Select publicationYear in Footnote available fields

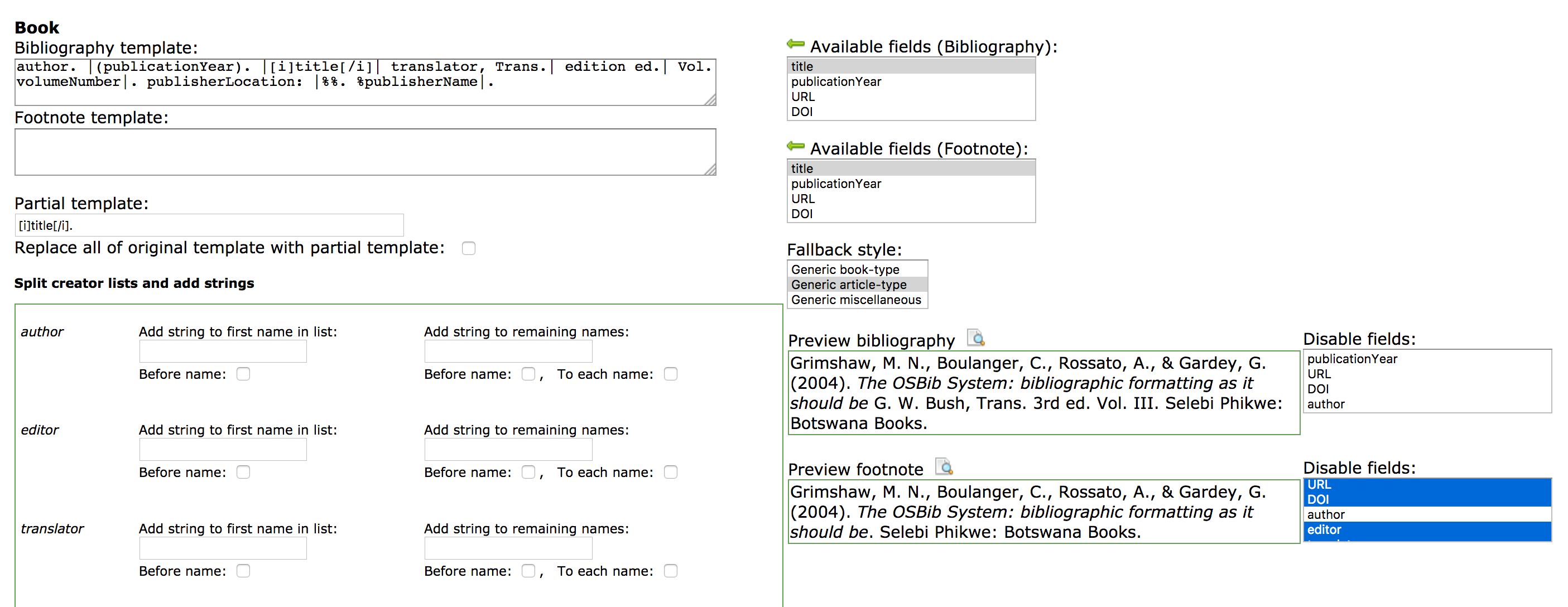pos(911,184)
